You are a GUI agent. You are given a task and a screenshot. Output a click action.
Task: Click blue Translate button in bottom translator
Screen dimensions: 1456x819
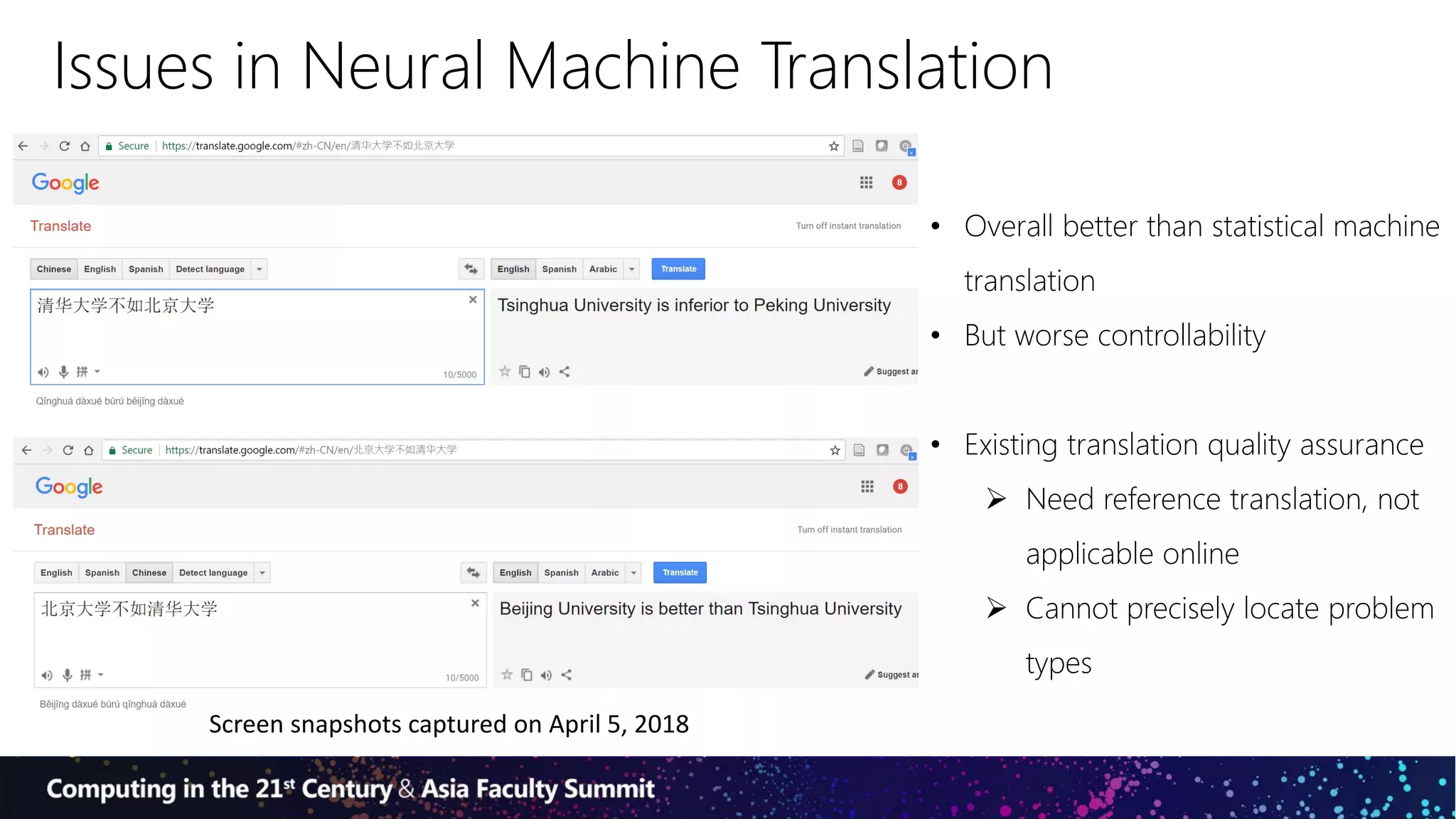pyautogui.click(x=680, y=572)
